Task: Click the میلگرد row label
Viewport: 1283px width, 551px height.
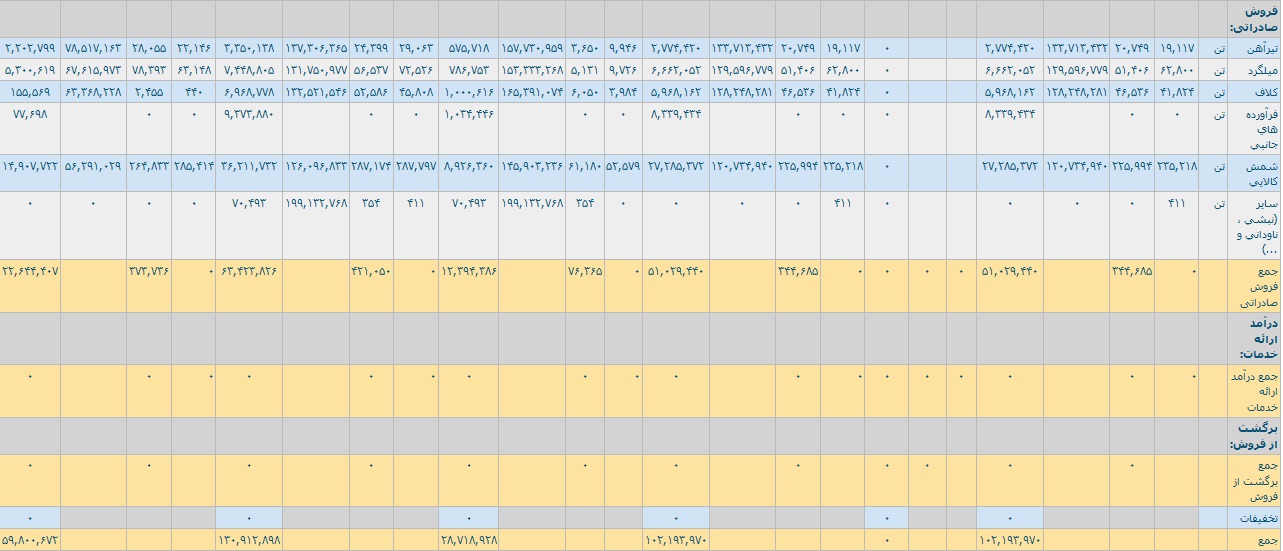Action: click(x=1265, y=70)
